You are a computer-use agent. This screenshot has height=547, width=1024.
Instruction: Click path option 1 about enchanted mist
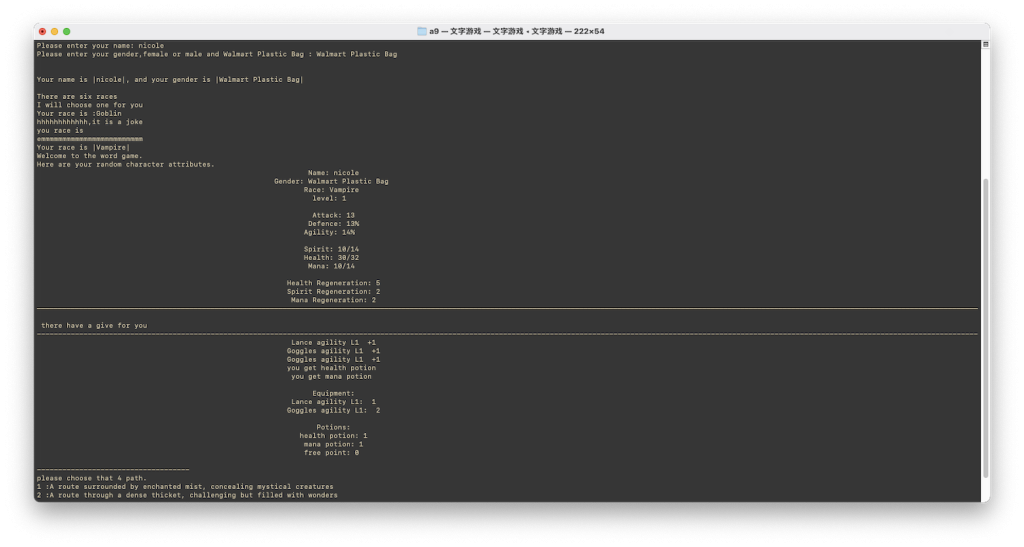click(184, 487)
